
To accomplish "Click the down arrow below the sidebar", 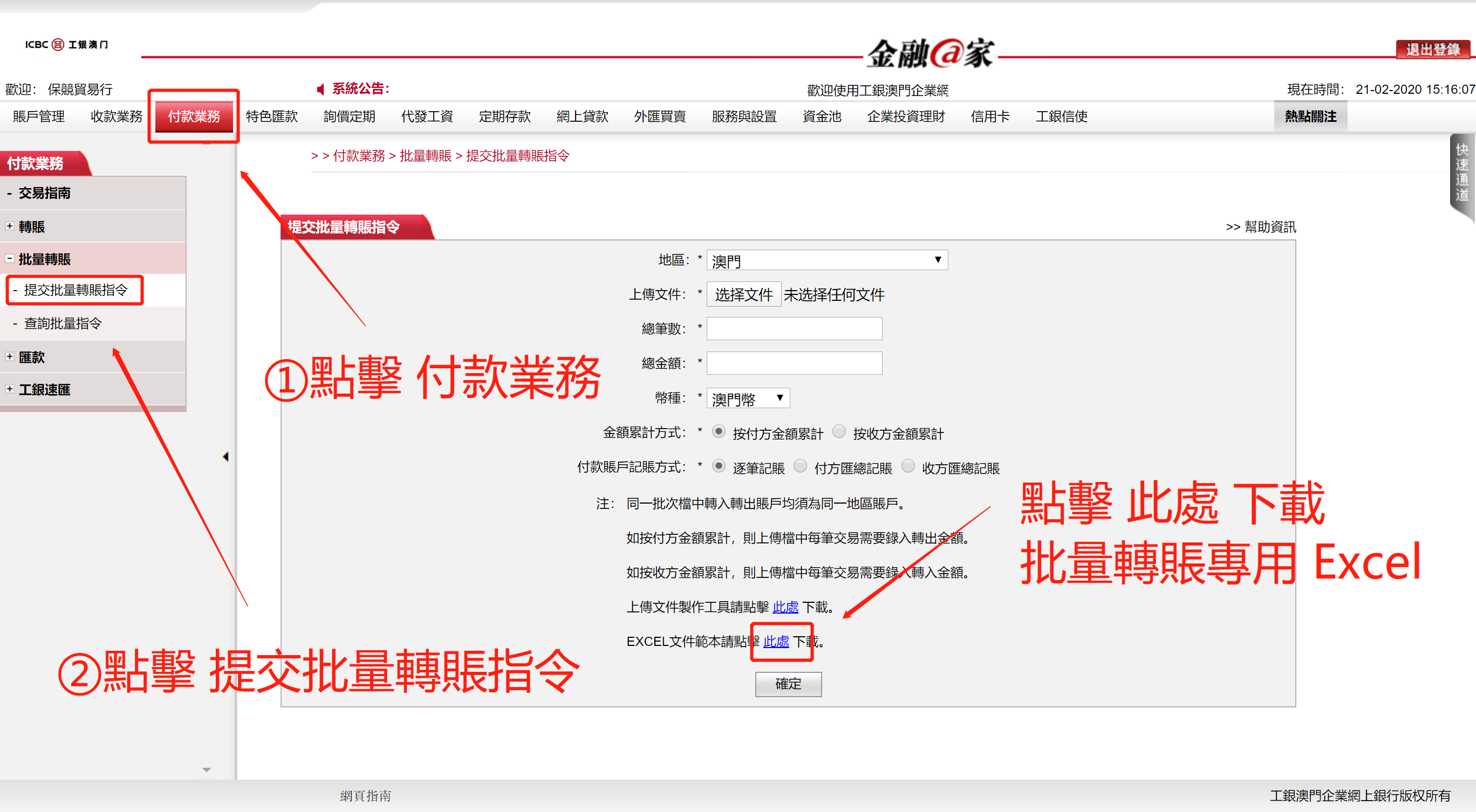I will (206, 770).
